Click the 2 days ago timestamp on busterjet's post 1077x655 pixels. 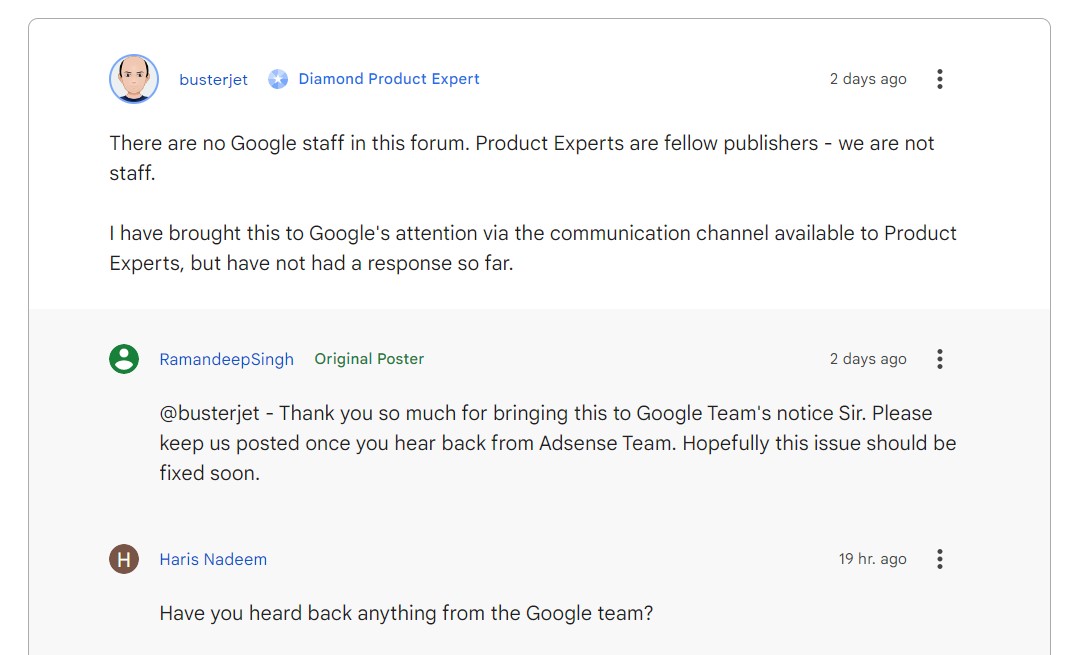(868, 79)
